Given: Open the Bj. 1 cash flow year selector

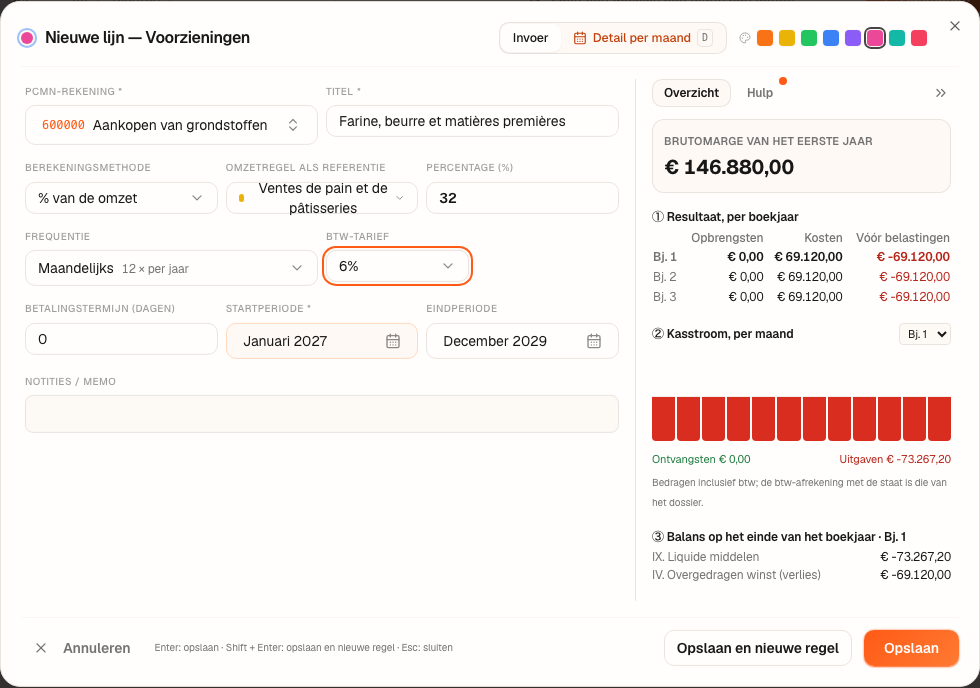Looking at the screenshot, I should coord(925,334).
